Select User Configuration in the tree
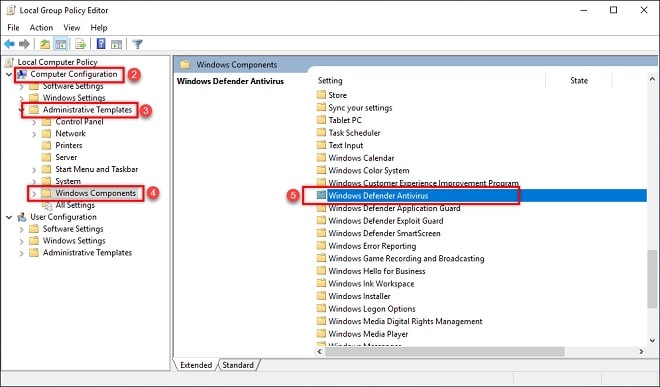The image size is (660, 387). tap(63, 217)
